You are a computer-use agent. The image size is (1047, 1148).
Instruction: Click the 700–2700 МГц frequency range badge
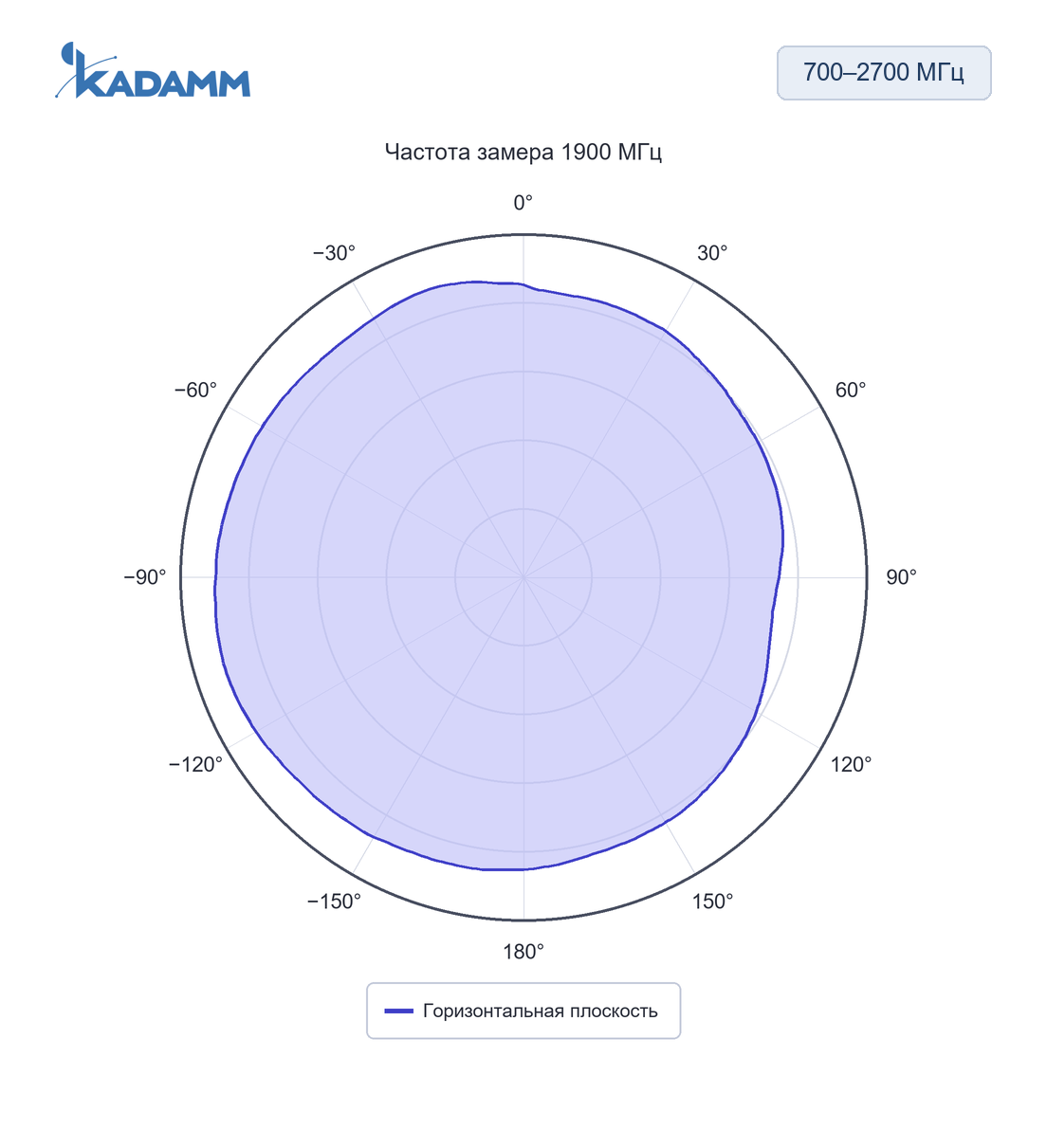point(884,73)
